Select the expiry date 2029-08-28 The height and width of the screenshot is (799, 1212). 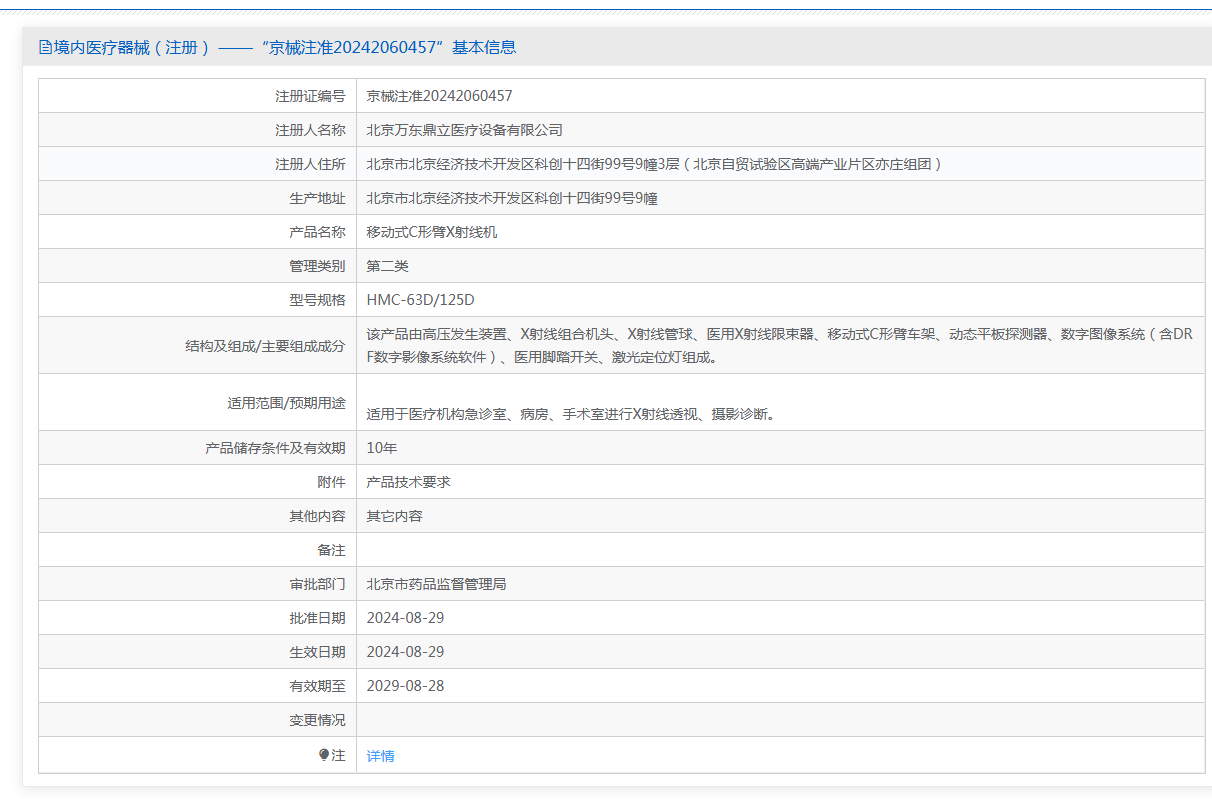(405, 686)
